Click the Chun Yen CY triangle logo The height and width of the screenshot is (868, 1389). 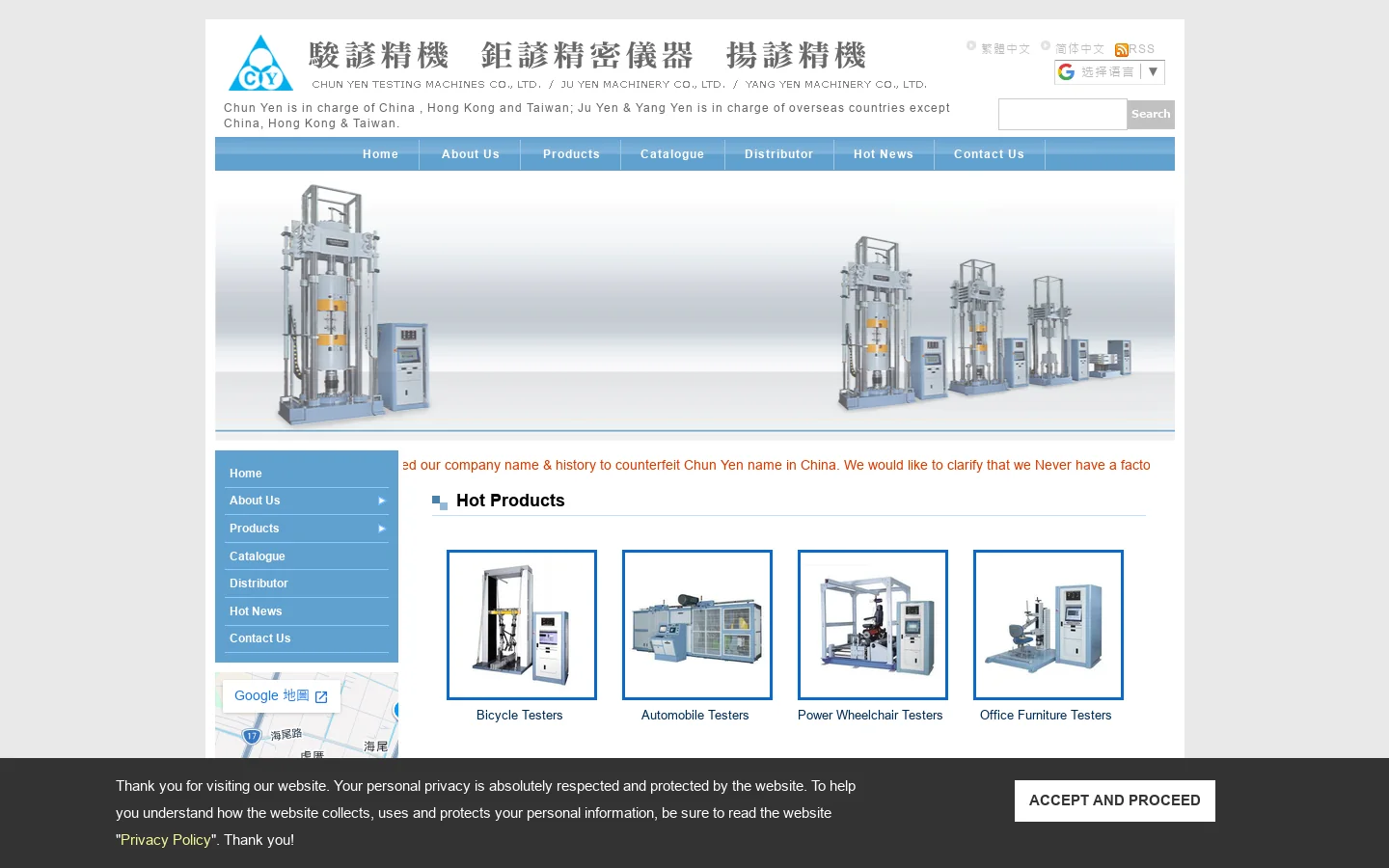click(x=260, y=64)
